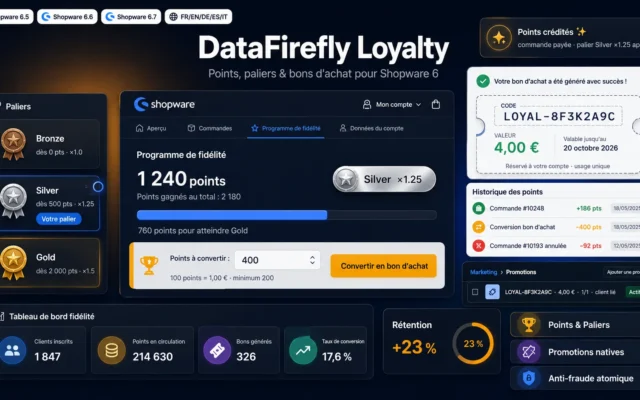Click the Anti-fraude atomique shield icon
Screen dimensions: 640x400
click(x=529, y=378)
